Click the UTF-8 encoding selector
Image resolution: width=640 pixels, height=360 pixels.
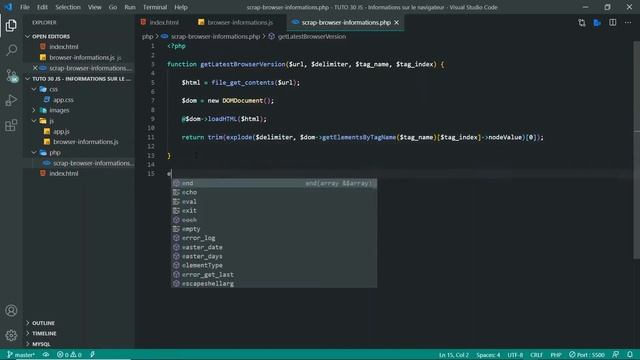coord(515,355)
